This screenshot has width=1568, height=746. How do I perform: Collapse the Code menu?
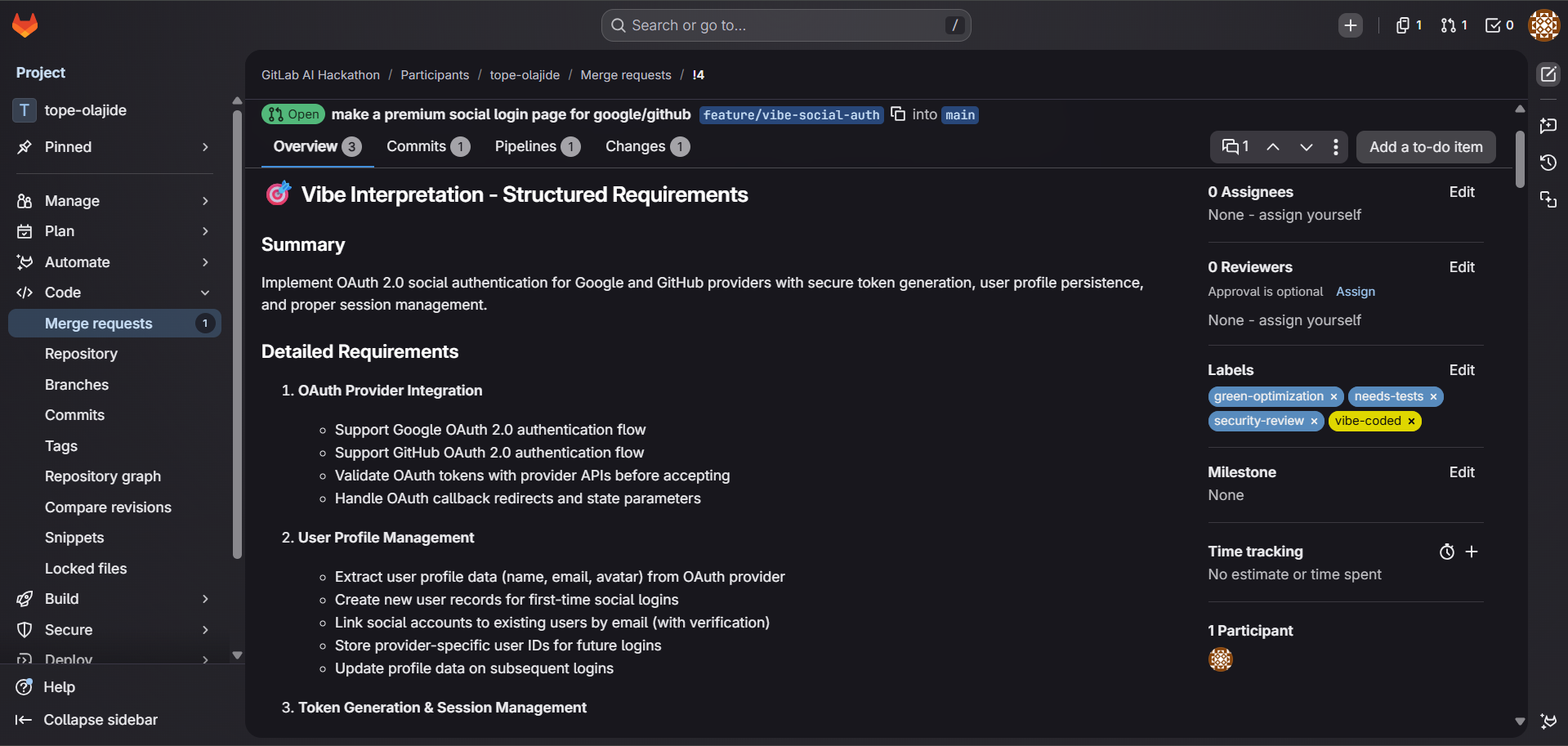click(x=114, y=293)
